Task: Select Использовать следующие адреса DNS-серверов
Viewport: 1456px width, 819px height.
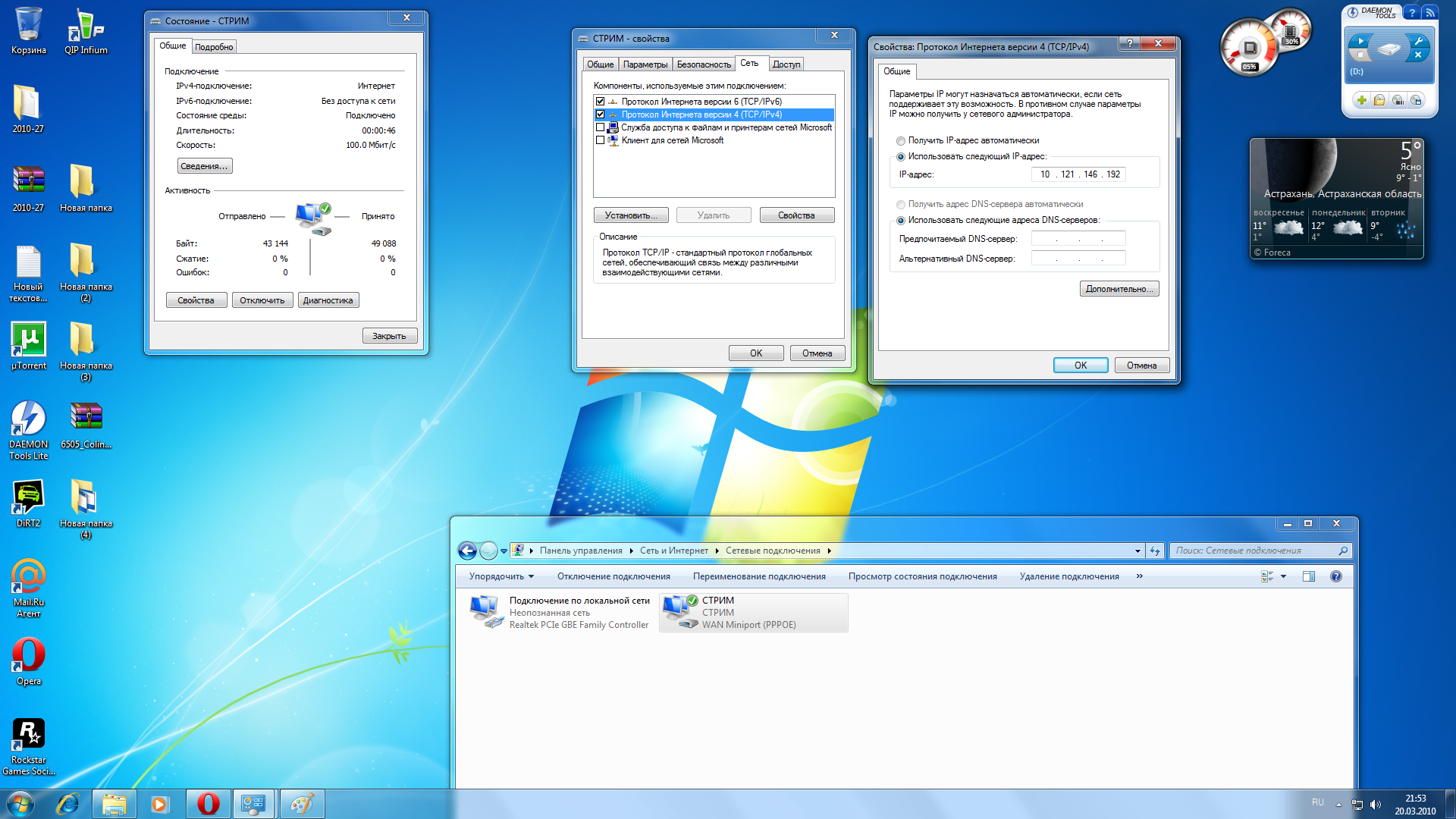Action: click(901, 221)
